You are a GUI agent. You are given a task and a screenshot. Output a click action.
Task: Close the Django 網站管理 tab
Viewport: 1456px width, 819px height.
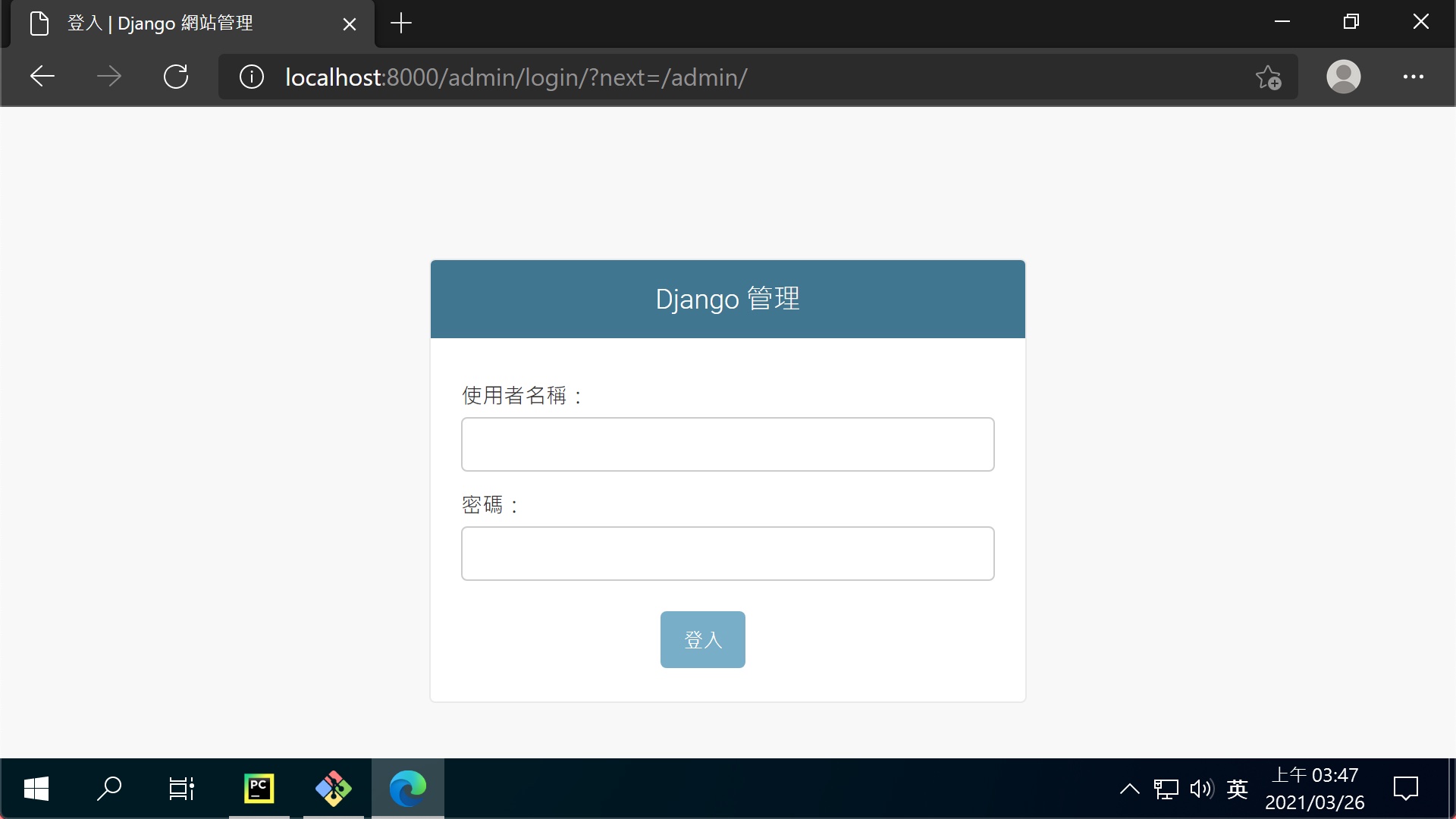click(350, 24)
